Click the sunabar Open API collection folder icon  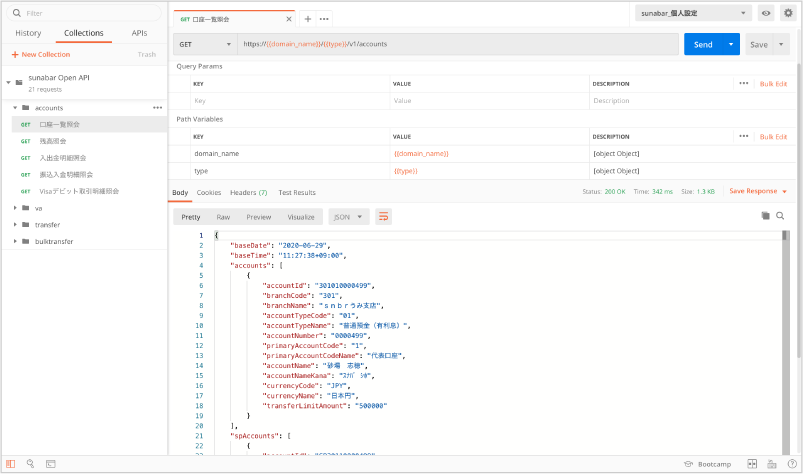point(19,82)
